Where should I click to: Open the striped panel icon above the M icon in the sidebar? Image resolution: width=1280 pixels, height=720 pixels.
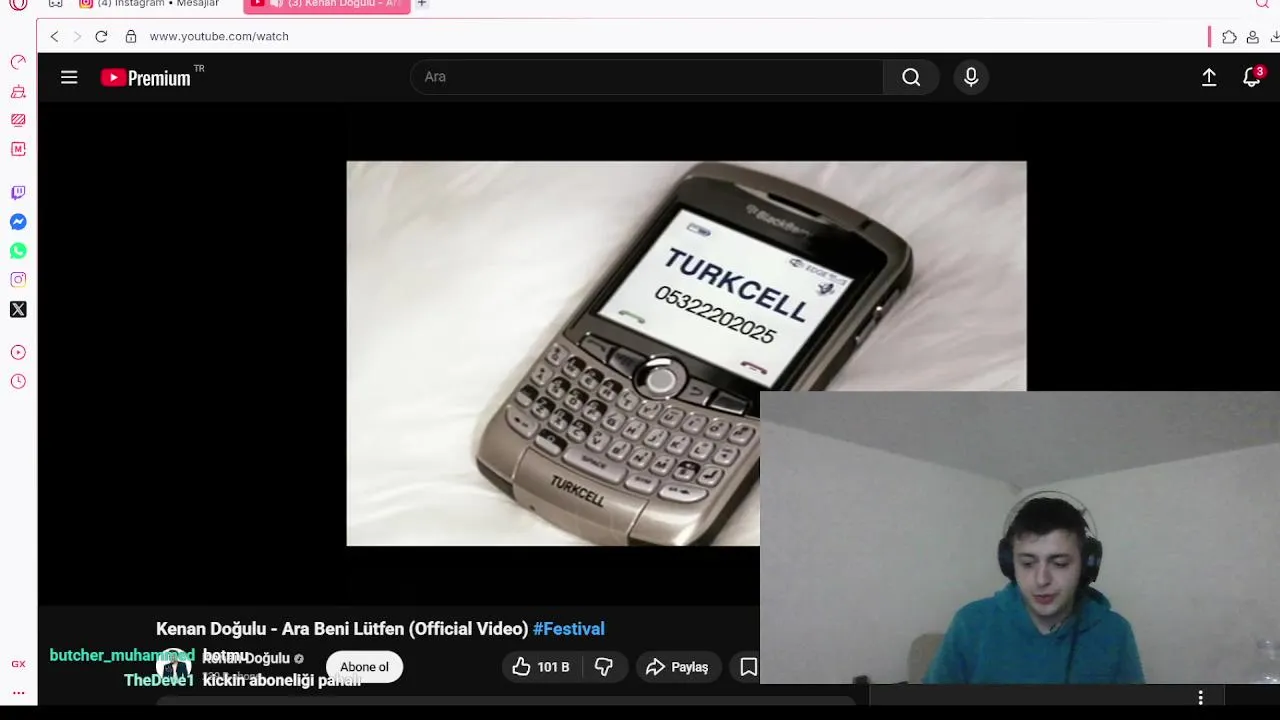click(x=18, y=120)
